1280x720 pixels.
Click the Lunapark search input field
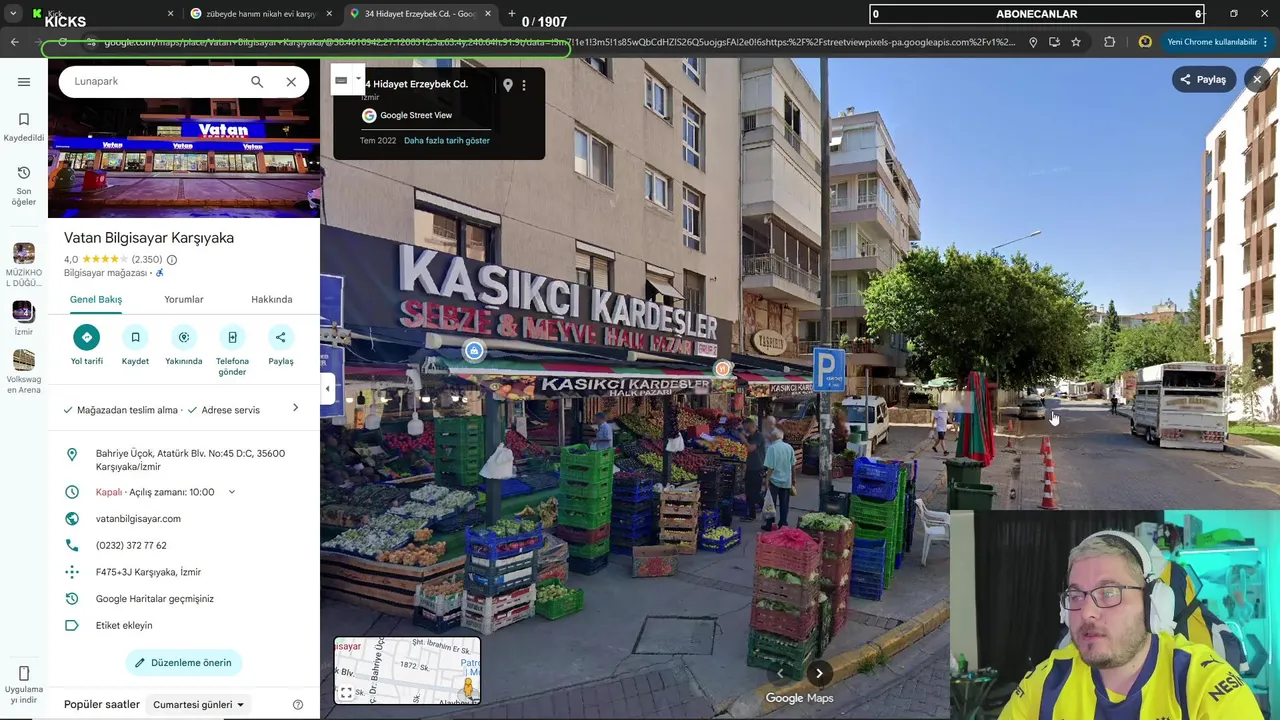tap(155, 82)
